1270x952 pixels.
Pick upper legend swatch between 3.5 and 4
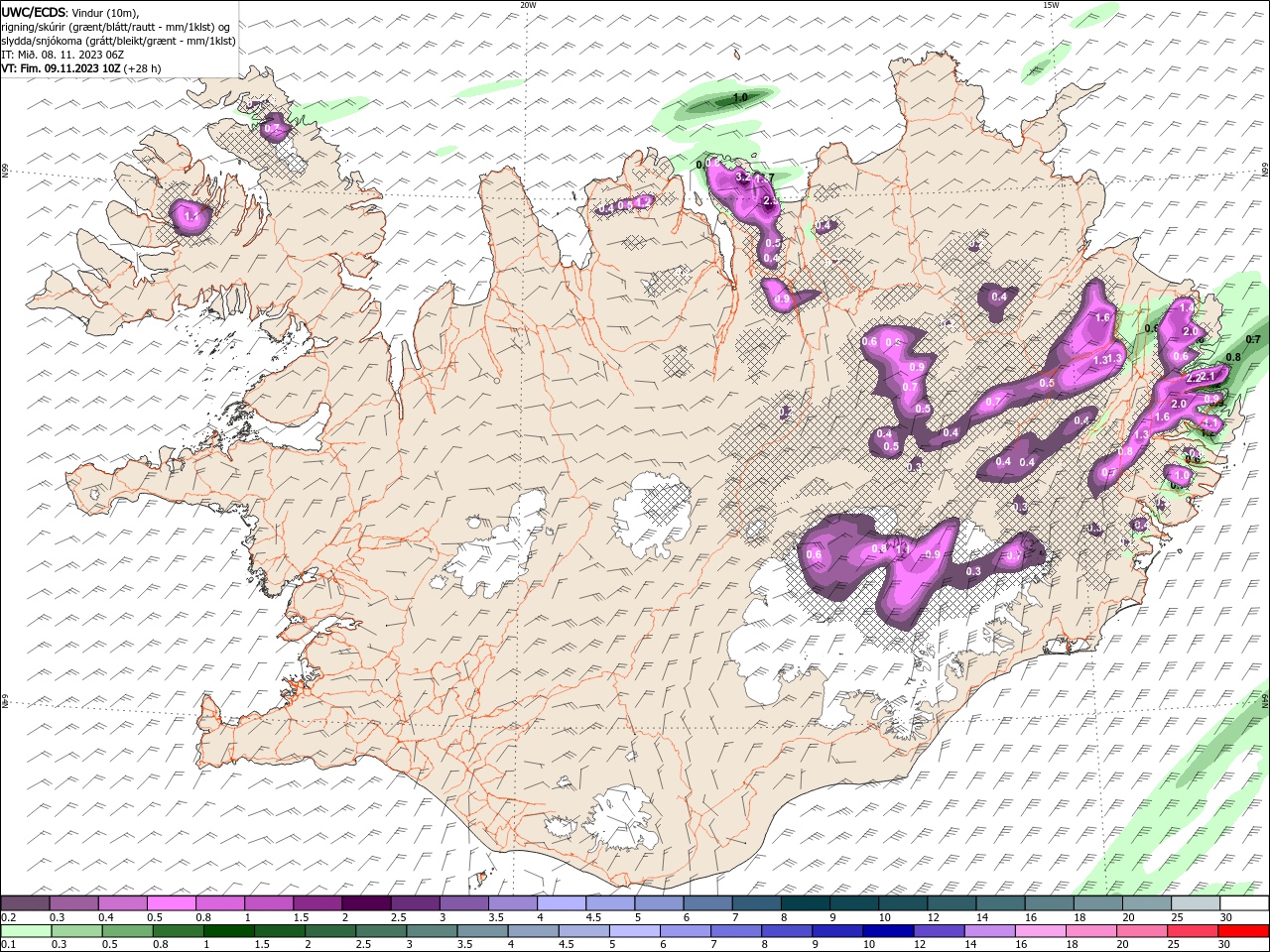click(513, 903)
